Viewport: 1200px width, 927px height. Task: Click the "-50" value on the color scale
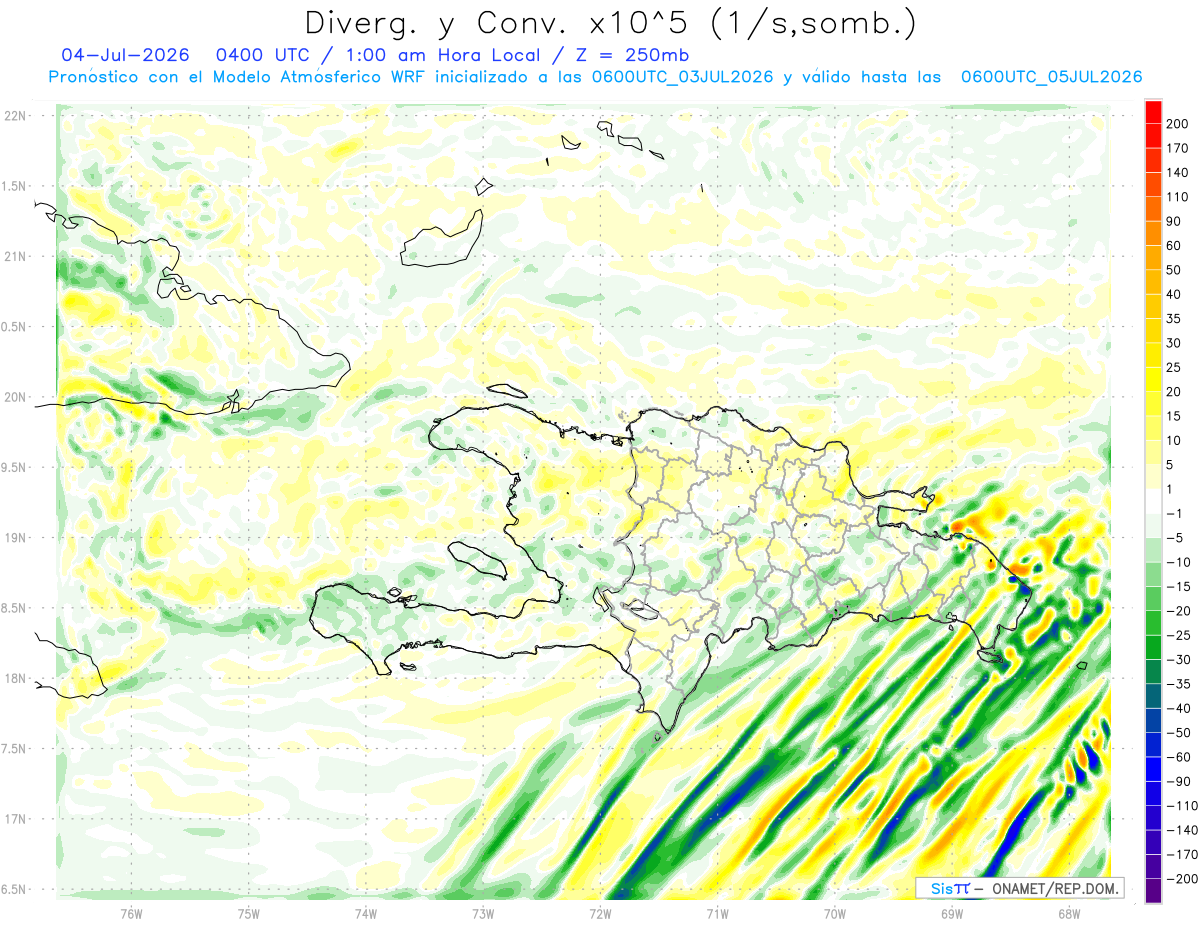click(1179, 732)
